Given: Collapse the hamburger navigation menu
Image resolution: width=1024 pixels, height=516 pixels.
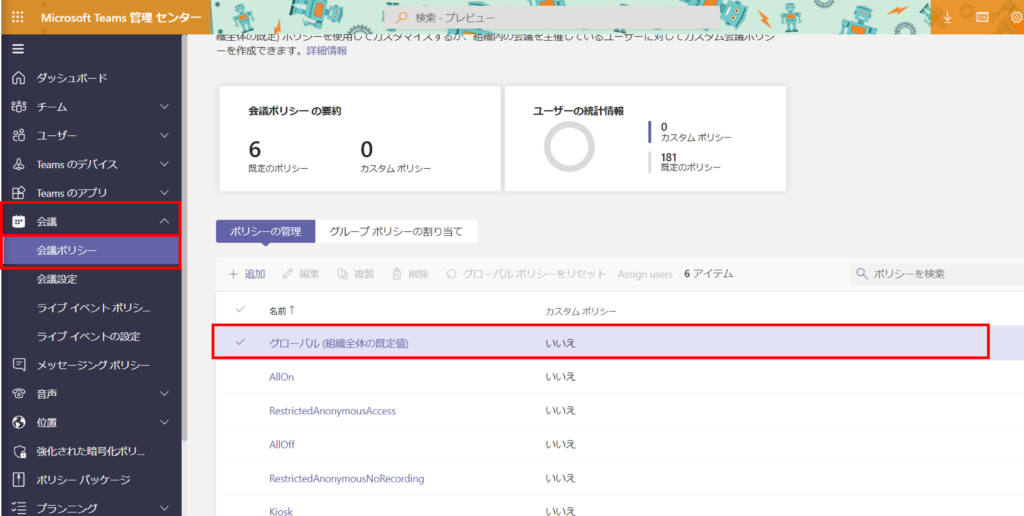Looking at the screenshot, I should pos(18,49).
